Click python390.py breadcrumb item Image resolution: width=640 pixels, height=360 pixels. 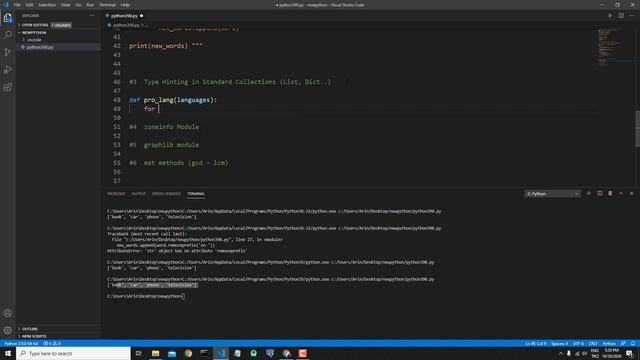pos(125,25)
